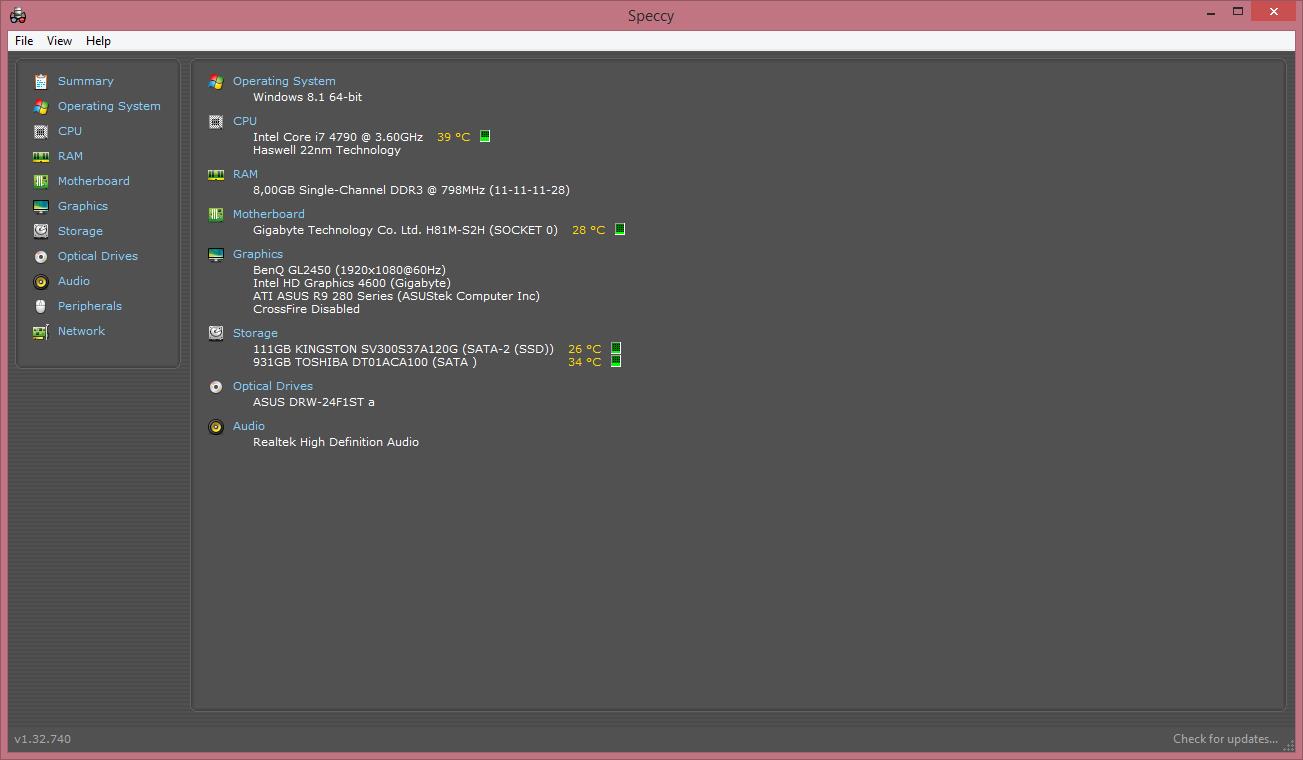Screen dimensions: 1303x760
Task: Click the Storage drive icon in sidebar
Action: (x=41, y=231)
